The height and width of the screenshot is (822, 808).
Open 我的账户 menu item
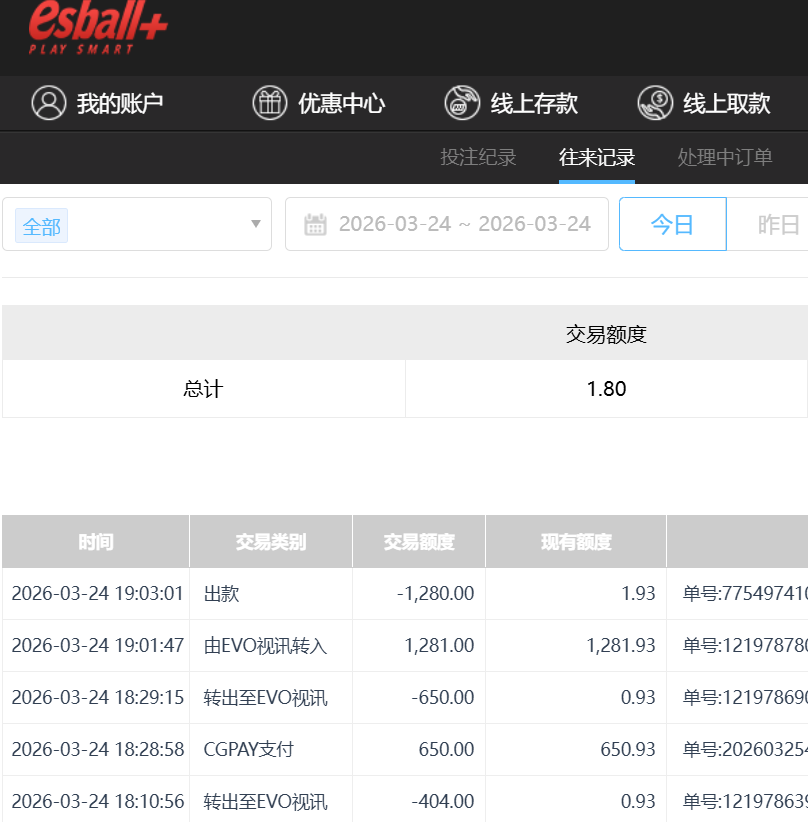[119, 103]
